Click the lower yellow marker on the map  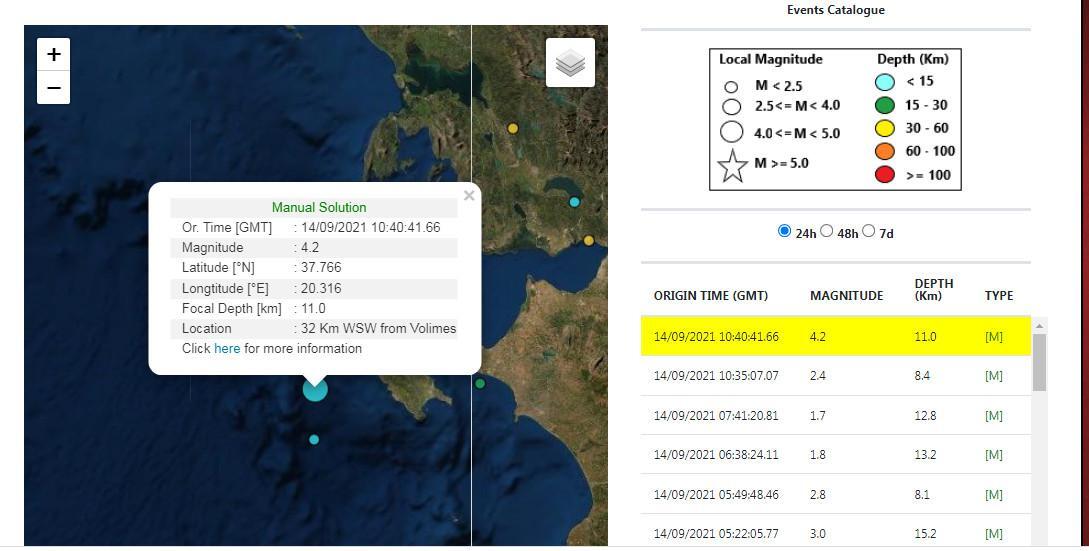pos(589,241)
